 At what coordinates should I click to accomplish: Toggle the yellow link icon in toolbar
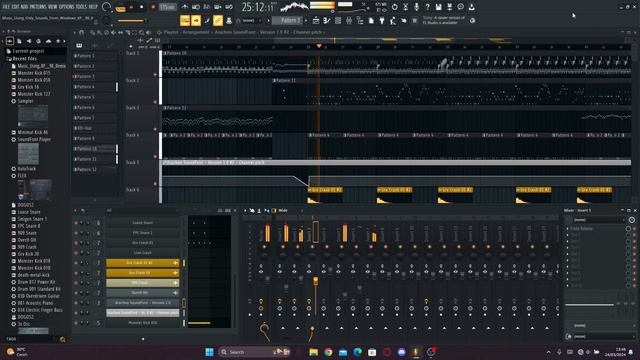click(x=218, y=20)
